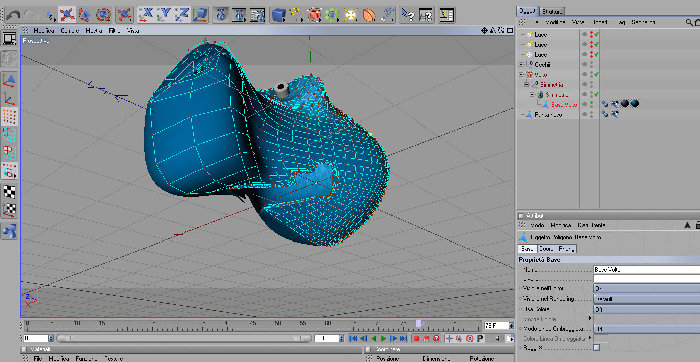Click the blue material sphere tag
This screenshot has width=700, height=362.
tap(634, 104)
